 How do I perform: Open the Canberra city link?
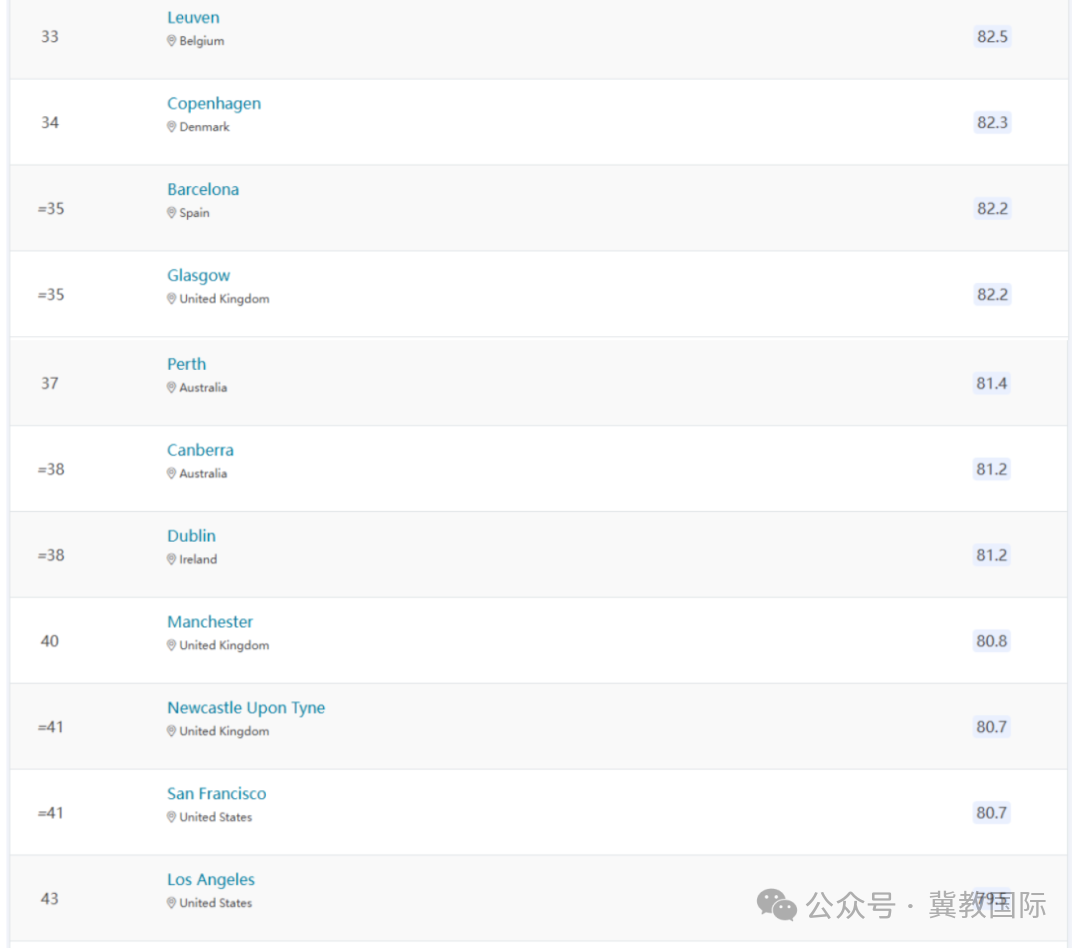(x=200, y=451)
